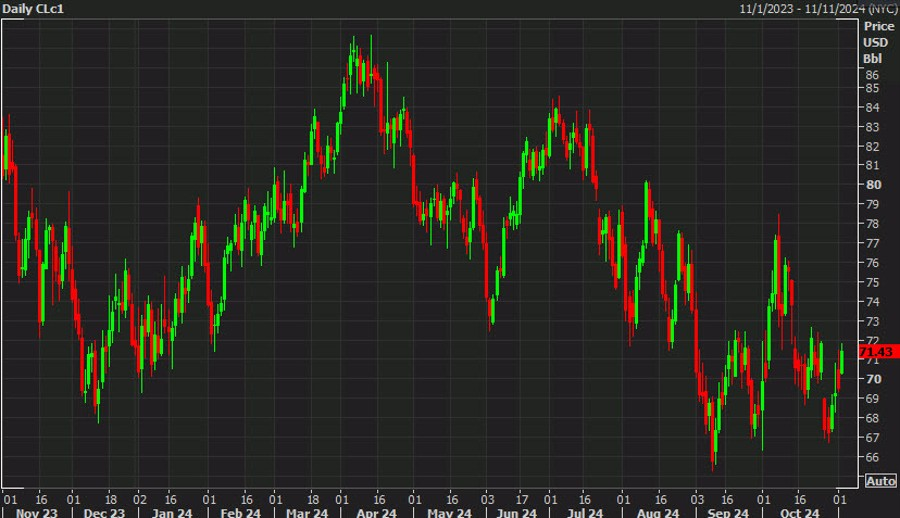Click the Jul 24 month label
The width and height of the screenshot is (900, 518).
[x=585, y=512]
